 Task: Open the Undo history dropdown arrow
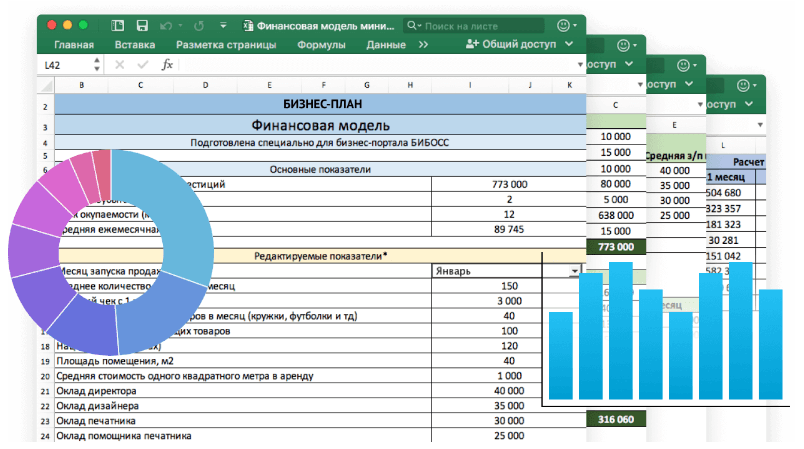tap(180, 26)
